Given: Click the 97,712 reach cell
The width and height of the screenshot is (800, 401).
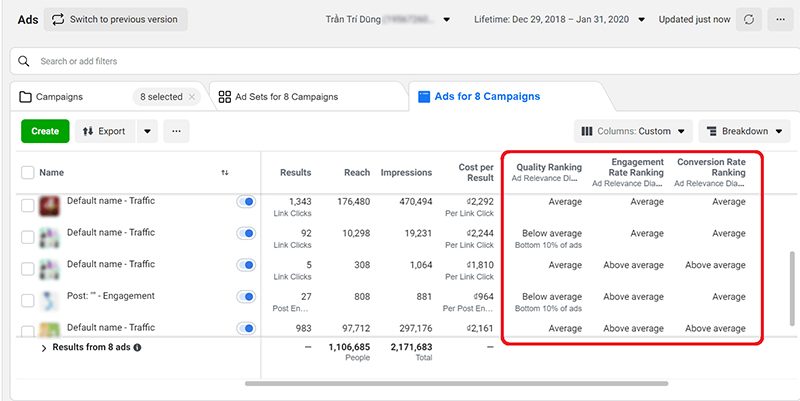Looking at the screenshot, I should [x=356, y=328].
